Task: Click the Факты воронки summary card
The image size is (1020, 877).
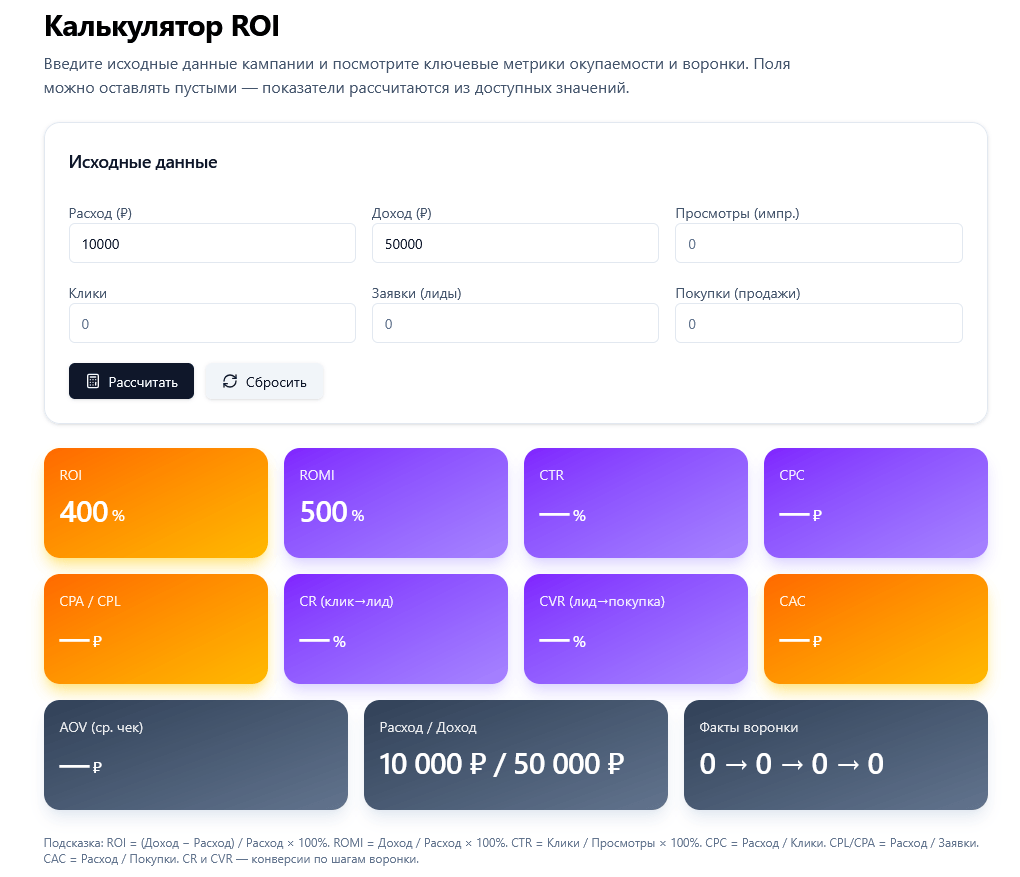Action: tap(836, 754)
